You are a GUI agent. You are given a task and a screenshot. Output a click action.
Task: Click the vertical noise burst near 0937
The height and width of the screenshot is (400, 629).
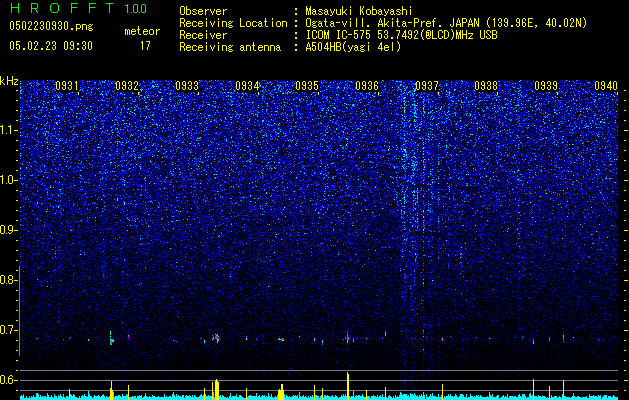414,225
